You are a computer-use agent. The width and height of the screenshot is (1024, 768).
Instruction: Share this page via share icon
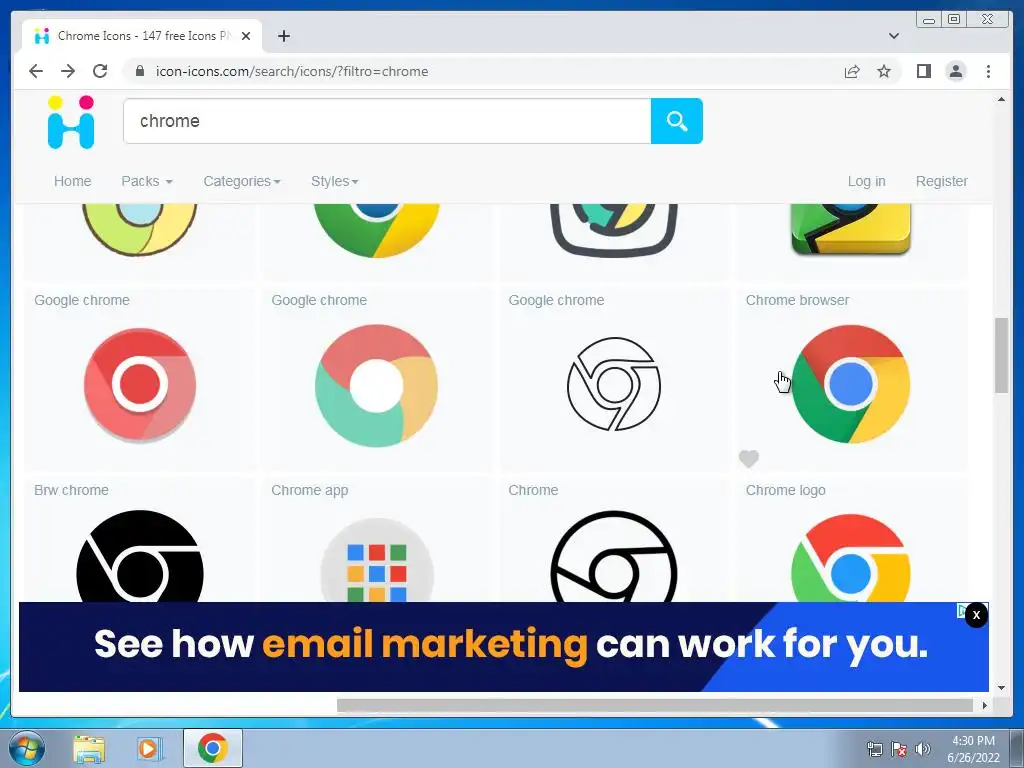(x=852, y=71)
